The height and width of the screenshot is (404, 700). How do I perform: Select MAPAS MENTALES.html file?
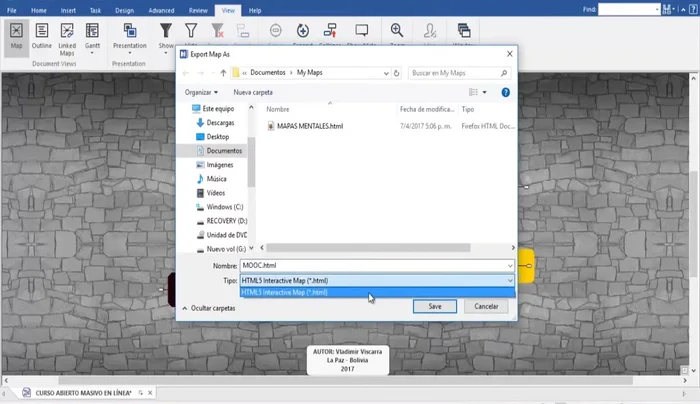click(x=309, y=126)
